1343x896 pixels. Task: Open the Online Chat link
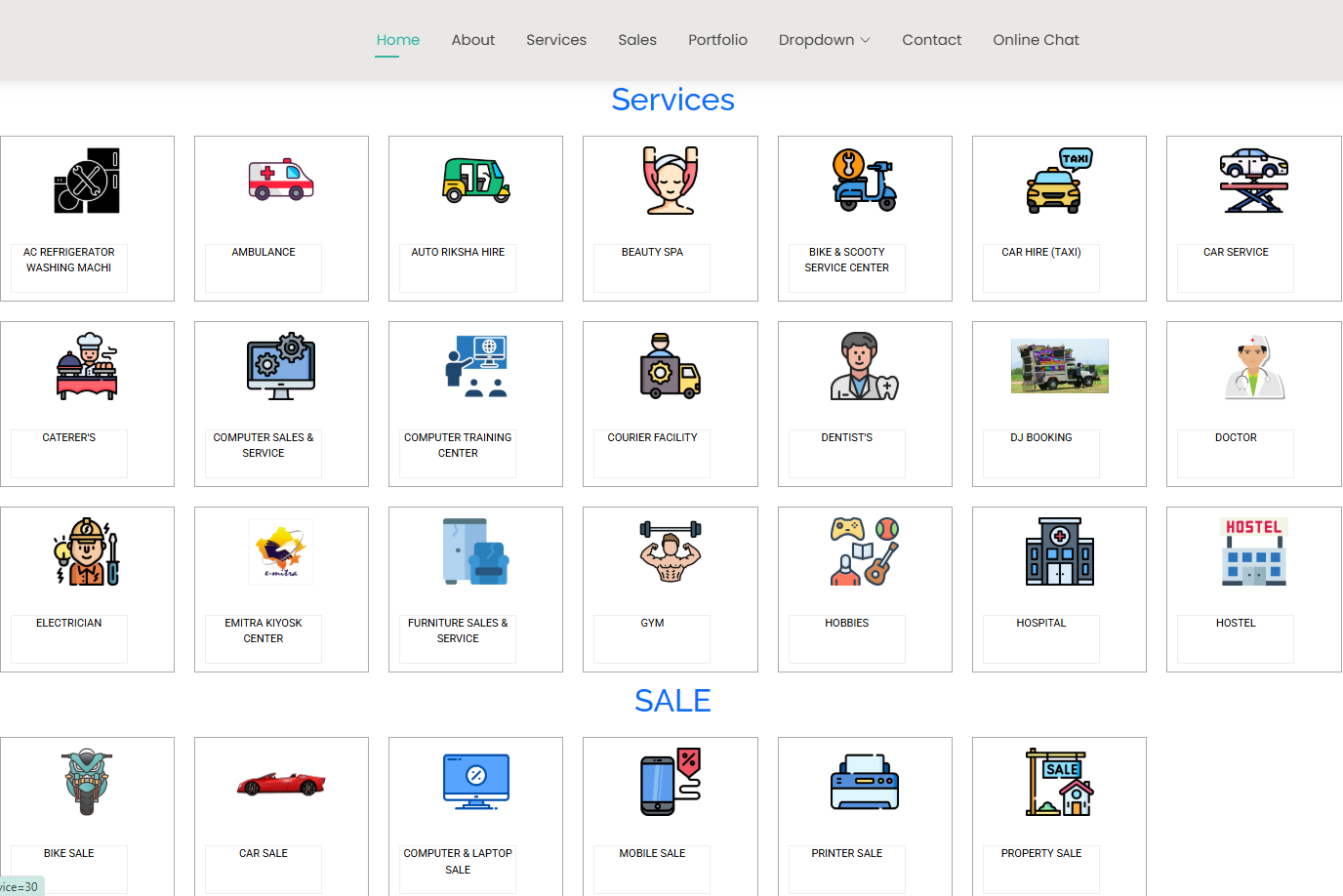point(1036,40)
